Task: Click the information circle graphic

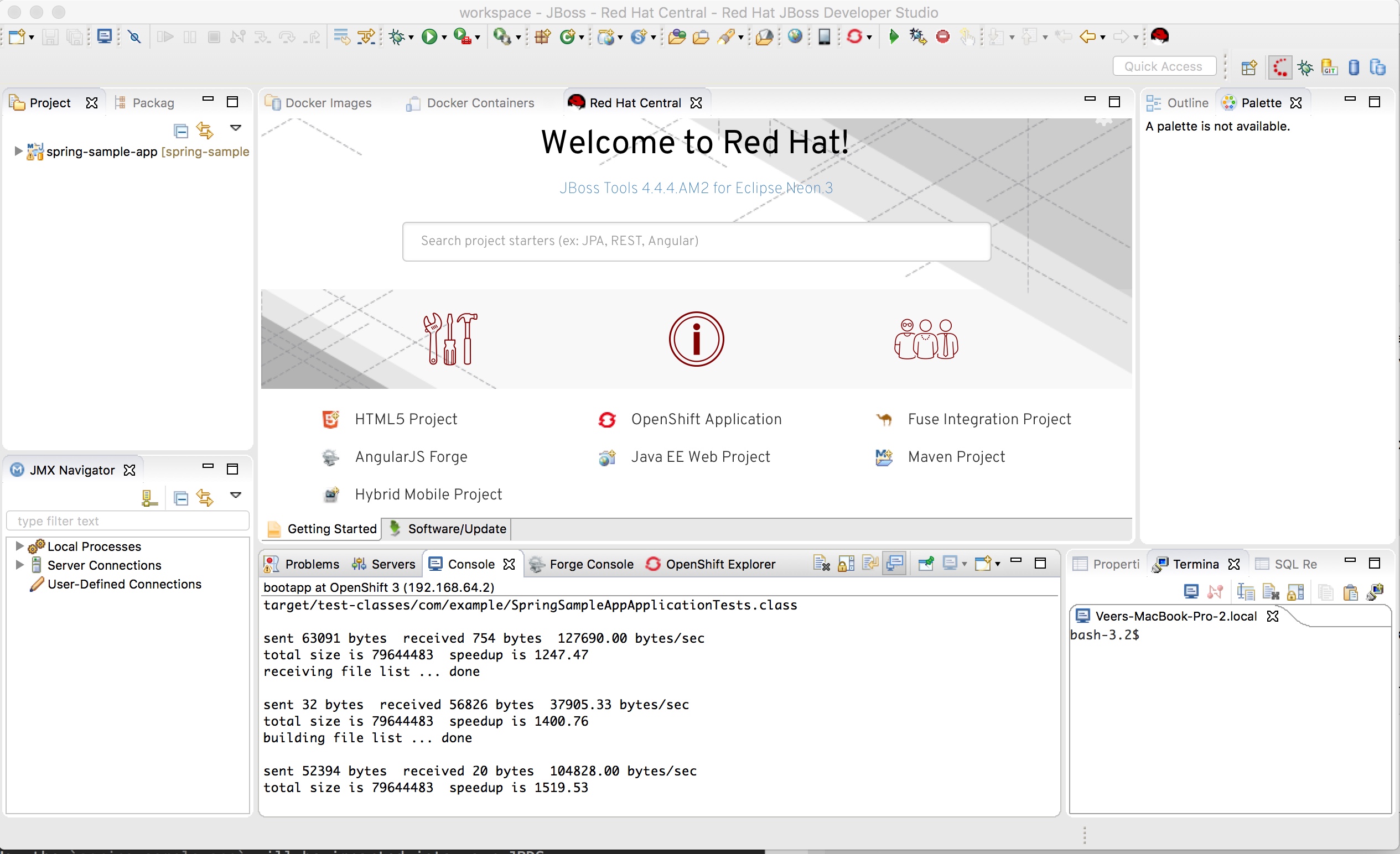Action: (x=696, y=339)
